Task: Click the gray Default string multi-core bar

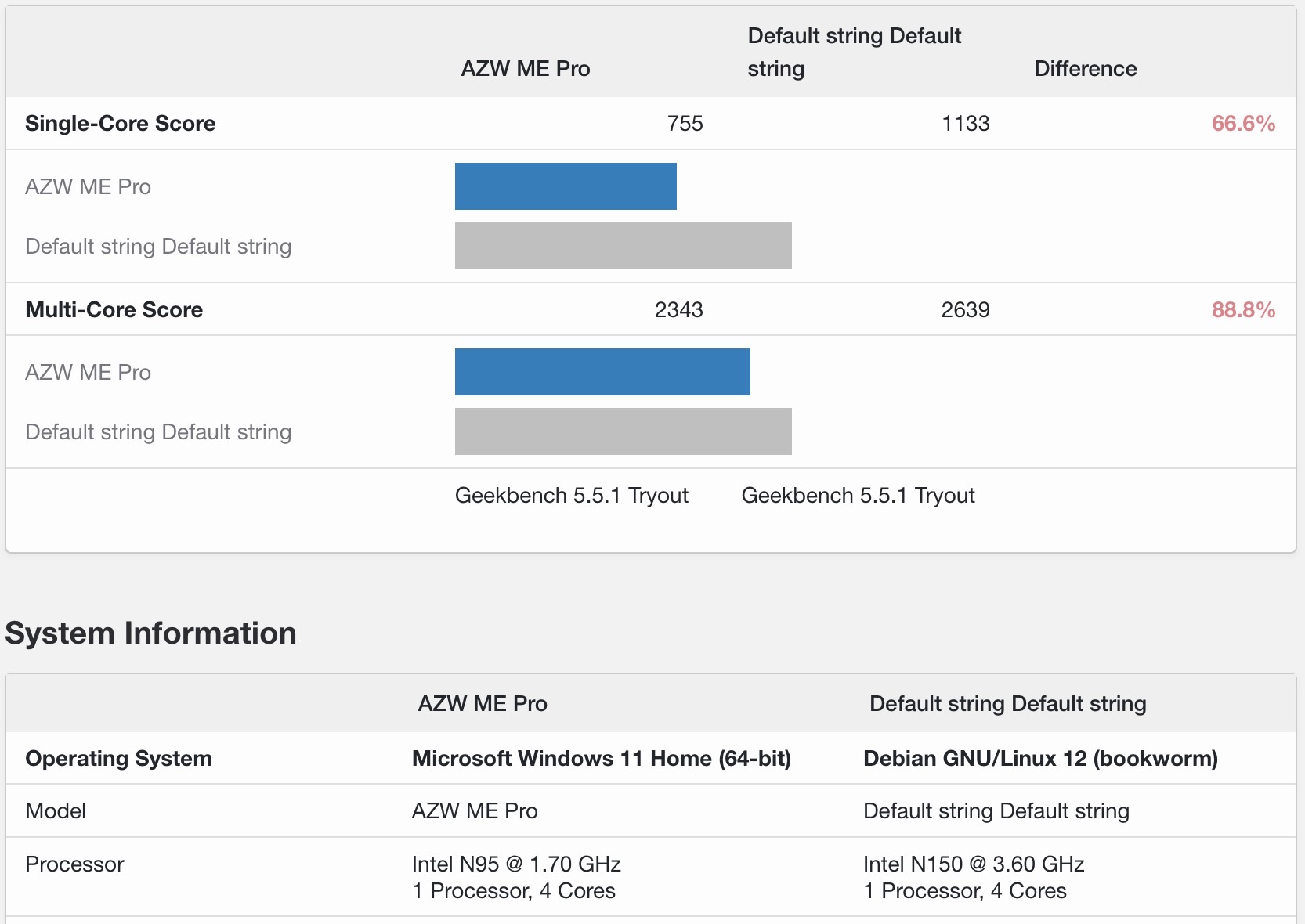Action: [623, 431]
